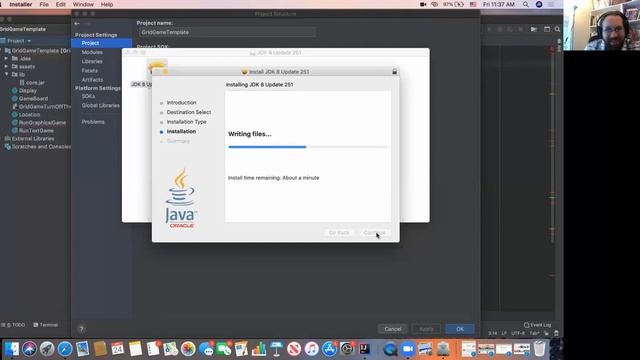Click the menu bar clock Fri 11:37 AM

pos(499,4)
